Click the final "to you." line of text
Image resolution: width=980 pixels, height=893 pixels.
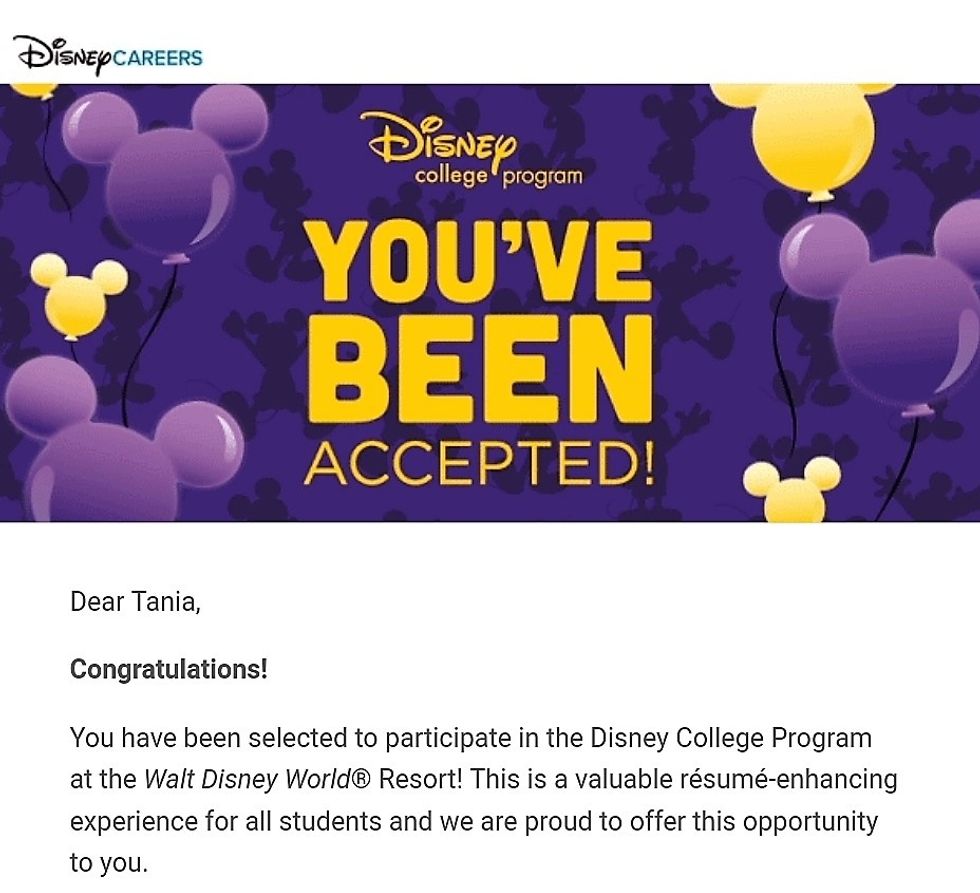pos(108,863)
